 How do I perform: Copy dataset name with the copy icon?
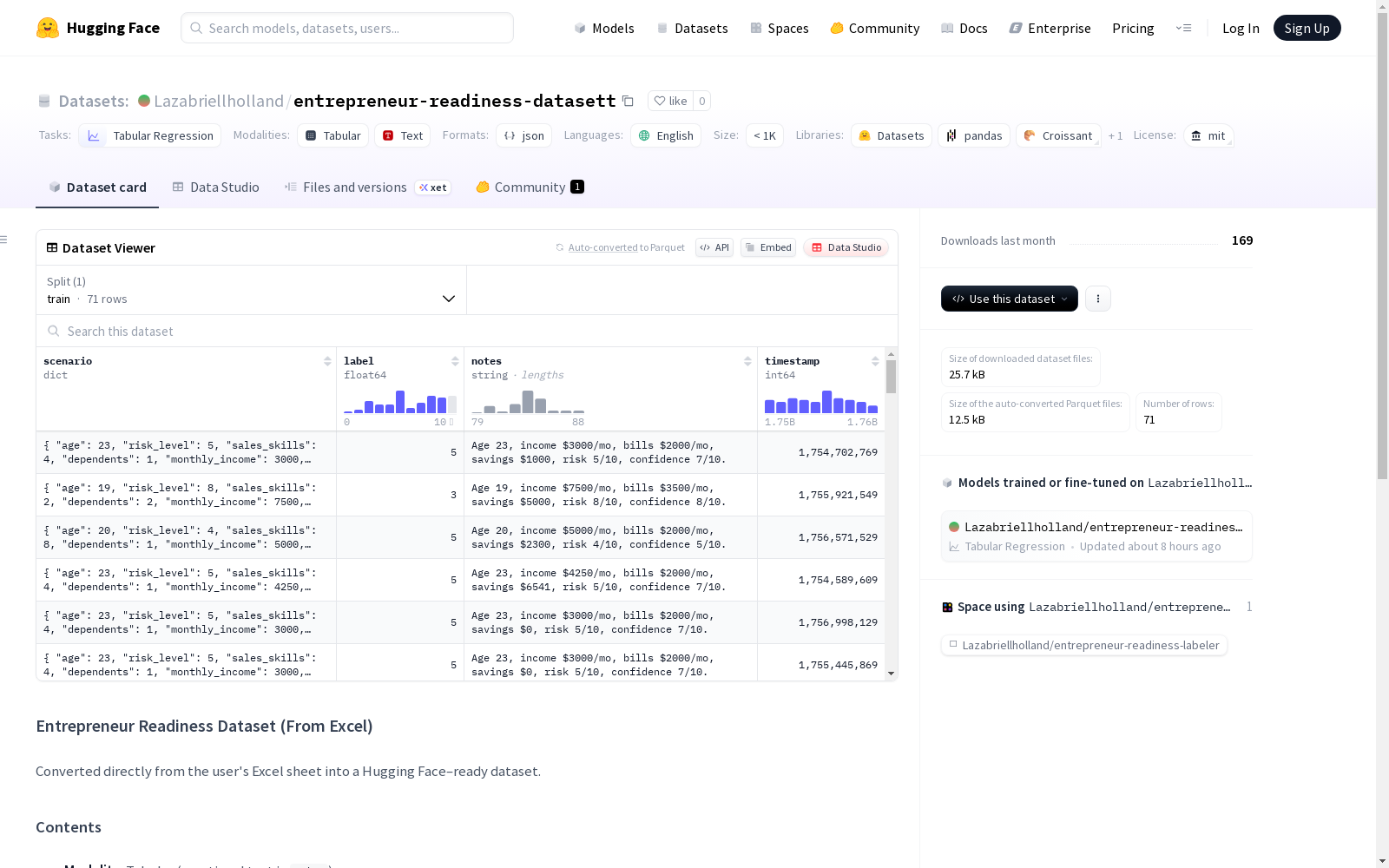tap(628, 101)
